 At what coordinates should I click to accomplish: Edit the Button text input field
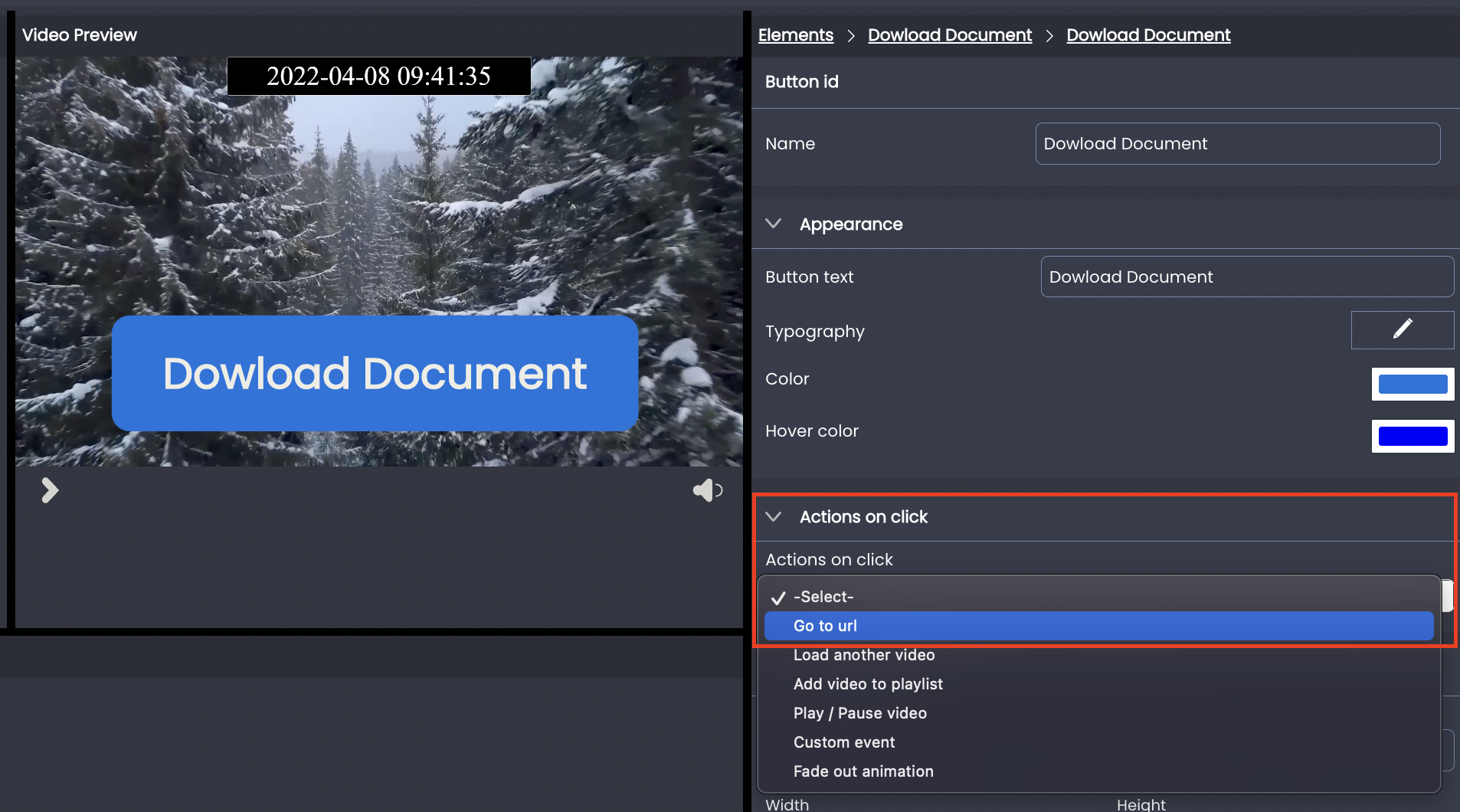pyautogui.click(x=1247, y=277)
